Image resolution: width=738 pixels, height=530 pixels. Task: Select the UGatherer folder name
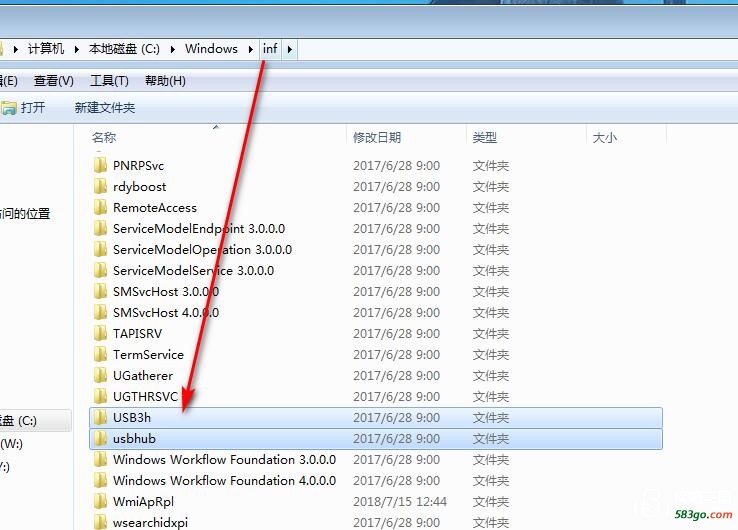143,376
